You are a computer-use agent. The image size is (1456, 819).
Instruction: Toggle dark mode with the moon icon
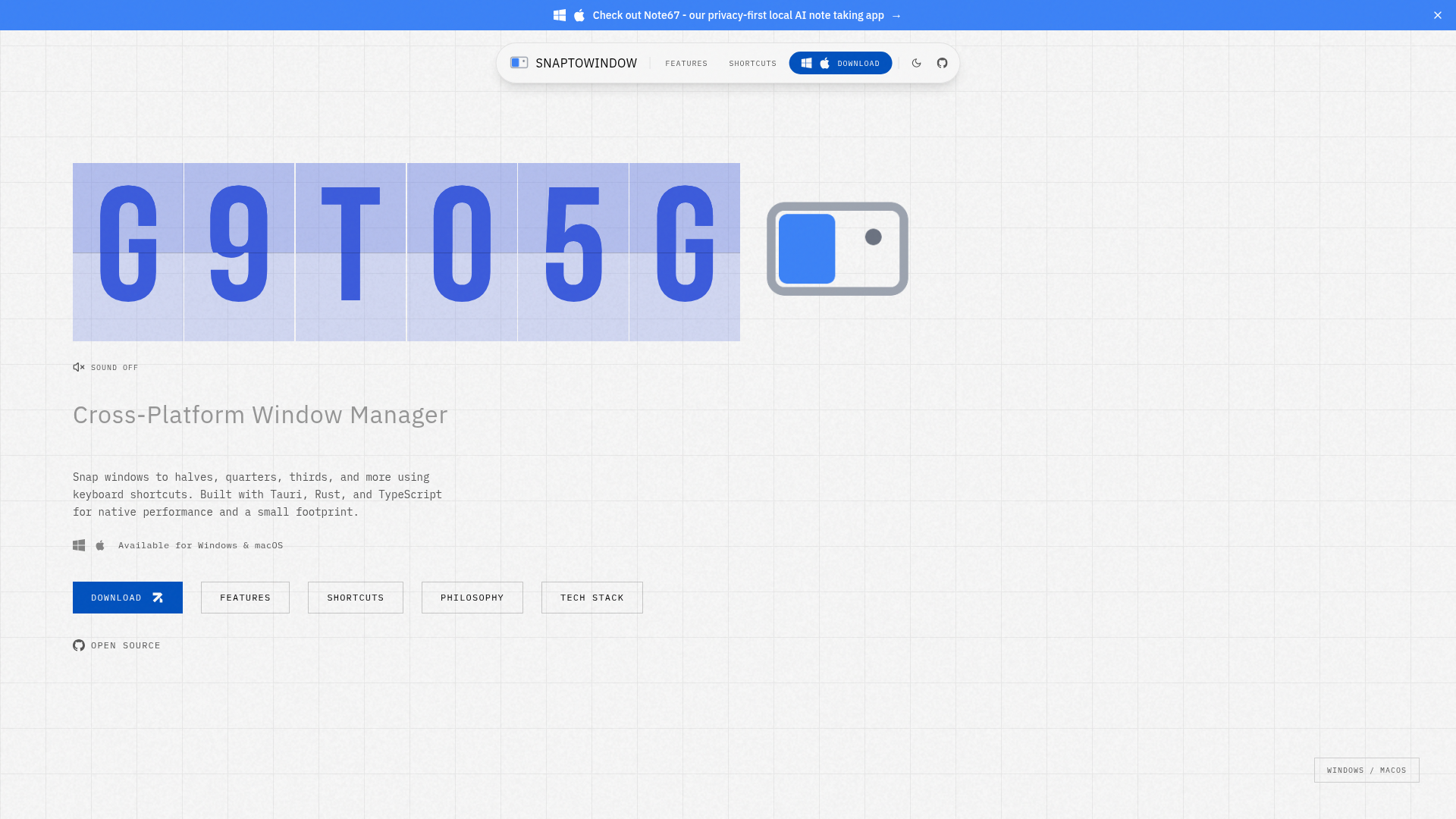point(916,63)
